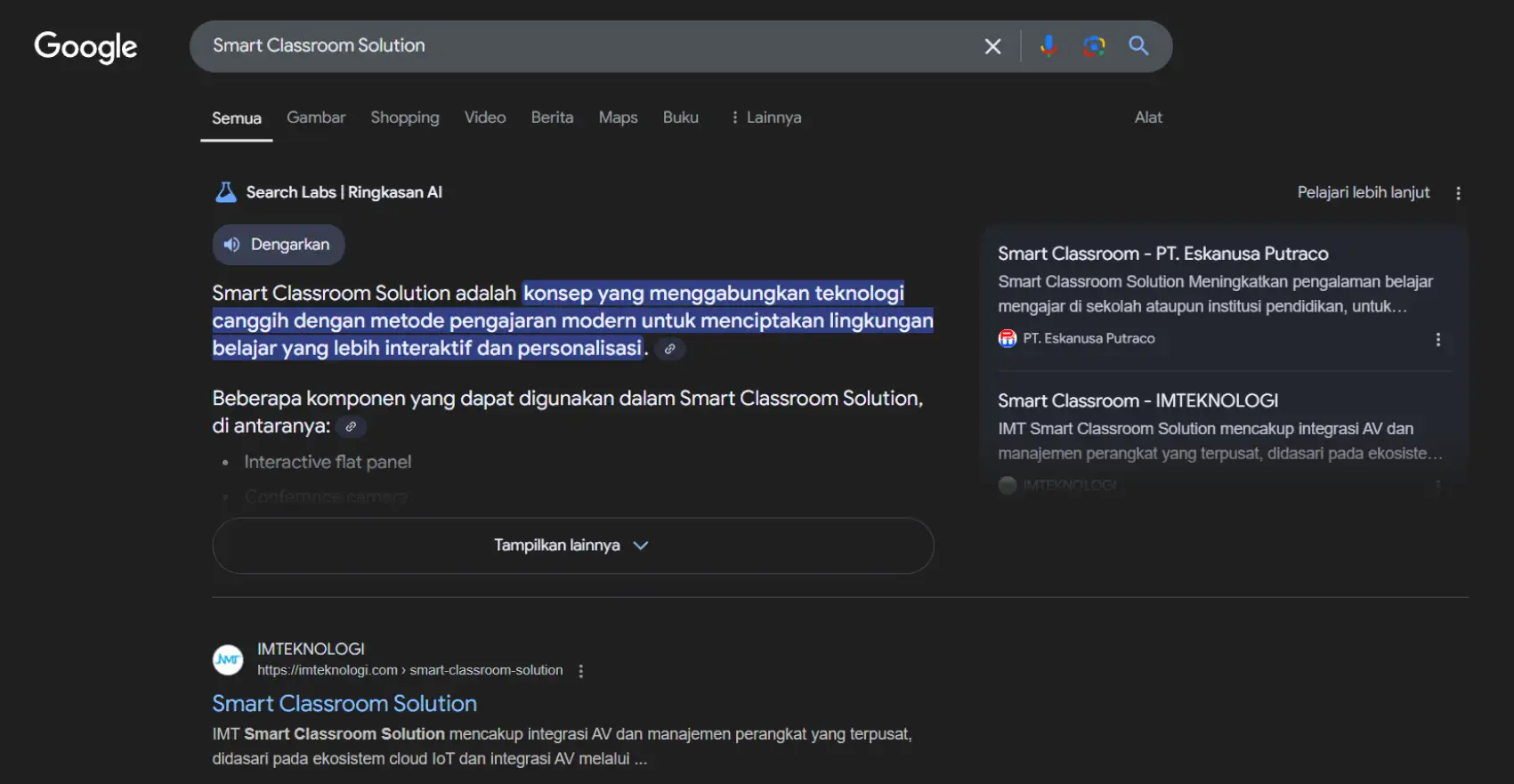
Task: Switch to the Maps tab
Action: point(618,117)
